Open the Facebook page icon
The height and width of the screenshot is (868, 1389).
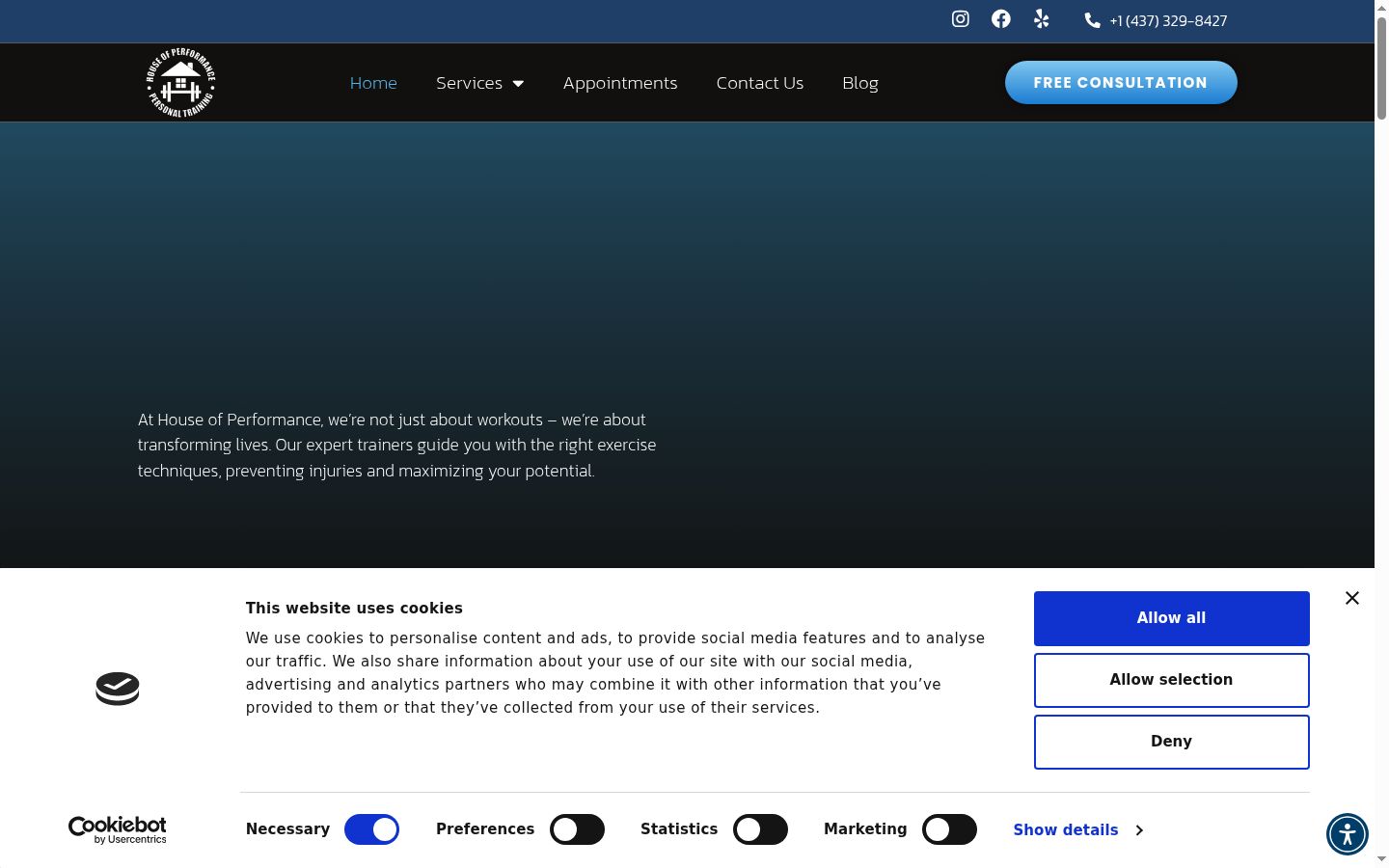click(x=1000, y=19)
